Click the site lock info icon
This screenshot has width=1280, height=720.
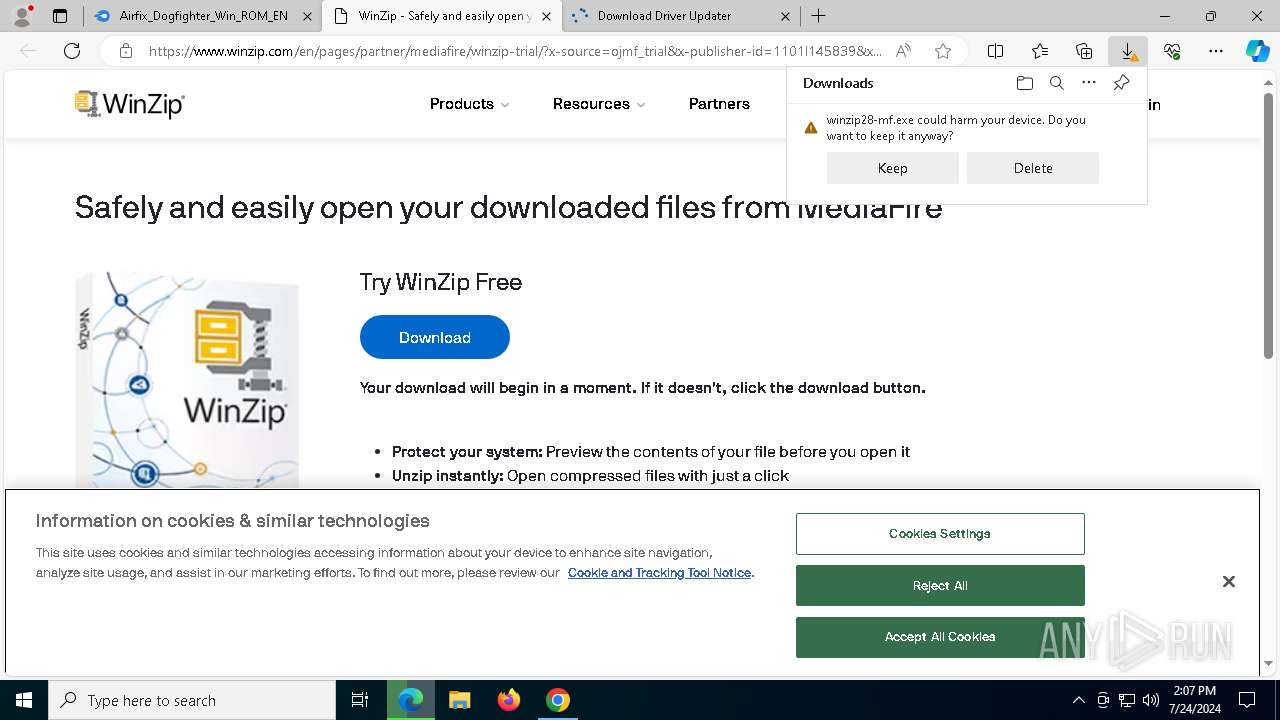point(126,51)
